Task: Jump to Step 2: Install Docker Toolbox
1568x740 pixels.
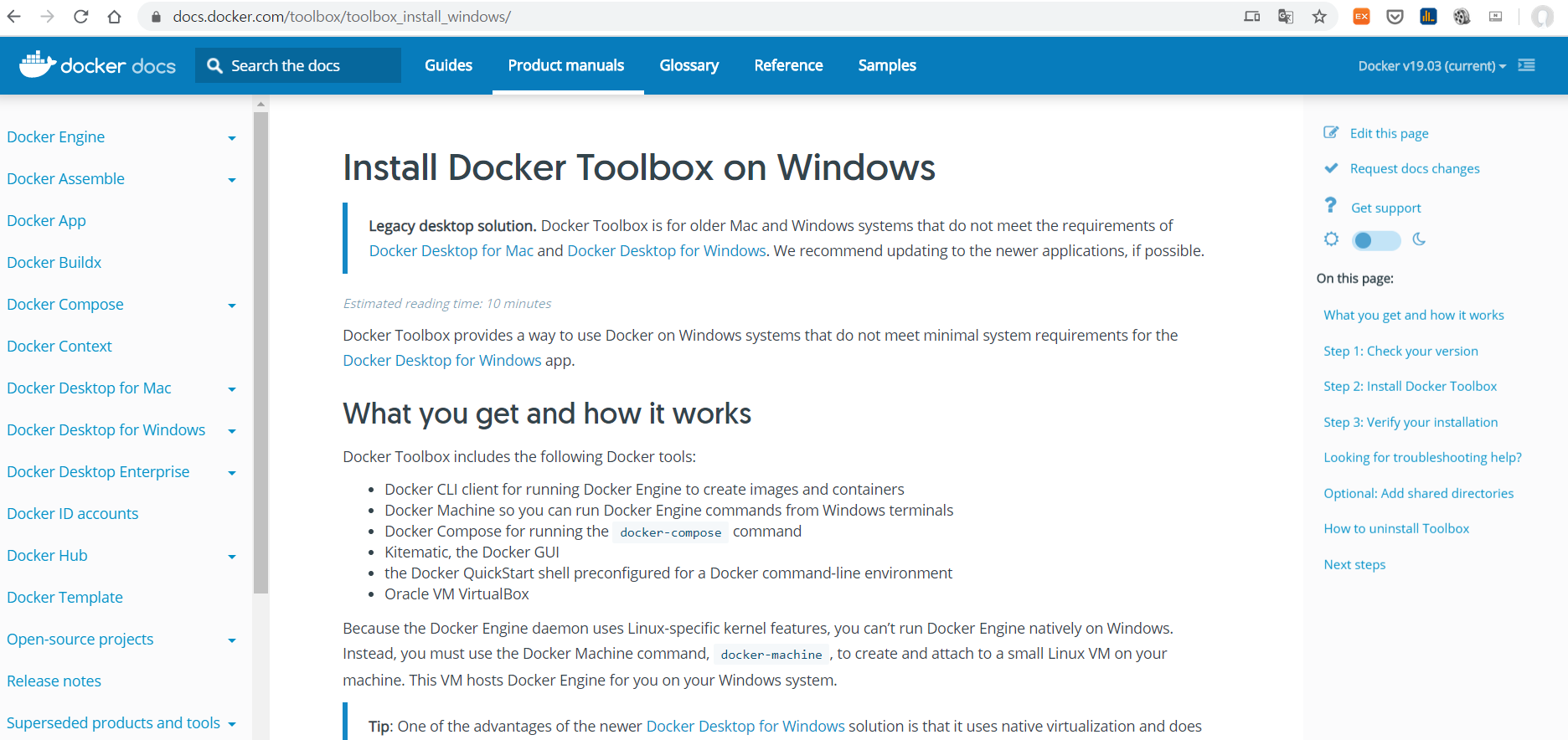Action: click(x=1410, y=386)
